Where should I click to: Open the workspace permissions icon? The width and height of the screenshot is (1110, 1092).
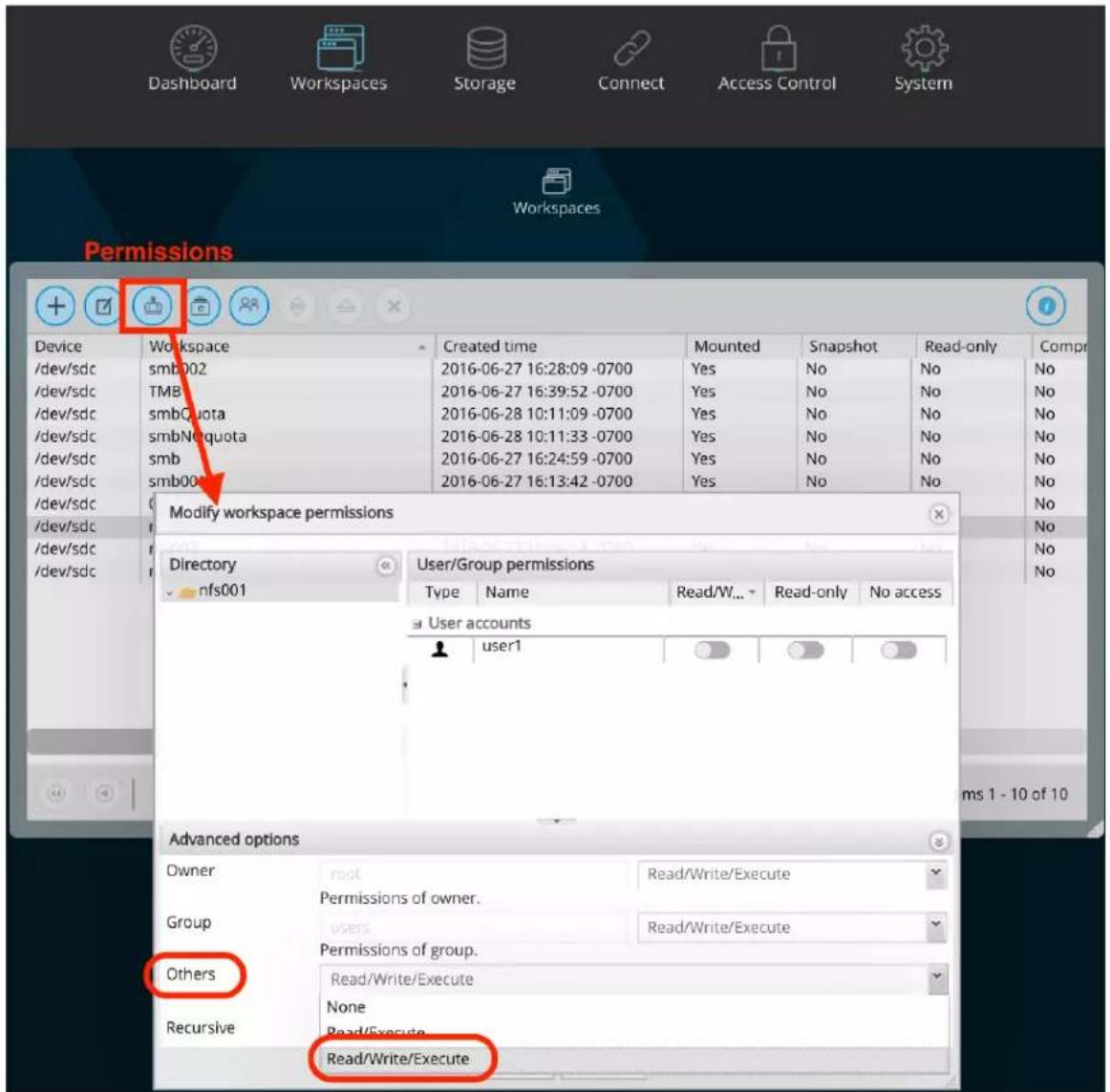tap(153, 307)
